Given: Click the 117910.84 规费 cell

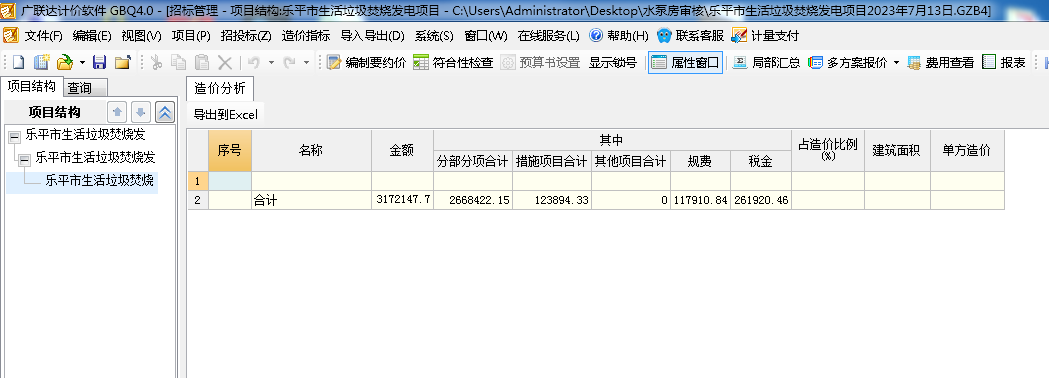Looking at the screenshot, I should click(700, 200).
